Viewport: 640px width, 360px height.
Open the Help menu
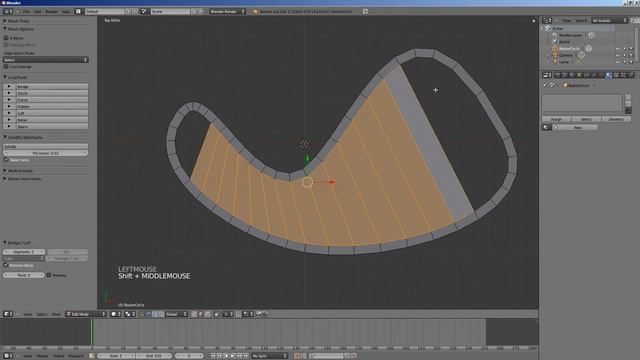tap(66, 11)
